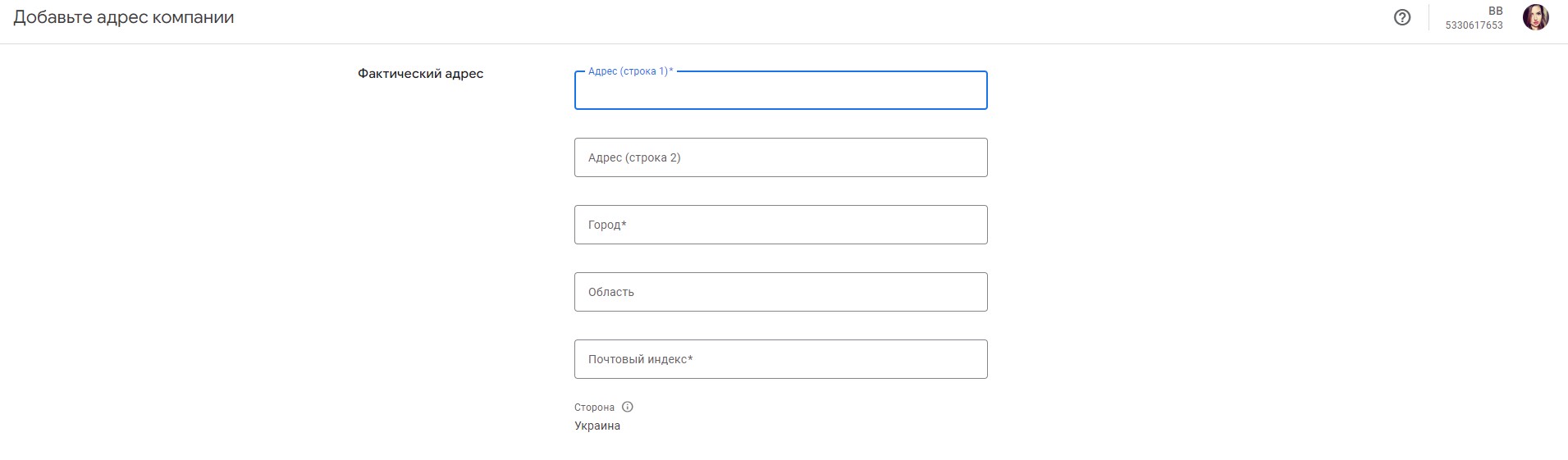
Task: Click the Адрес (строка 2) placeholder text
Action: [x=634, y=157]
